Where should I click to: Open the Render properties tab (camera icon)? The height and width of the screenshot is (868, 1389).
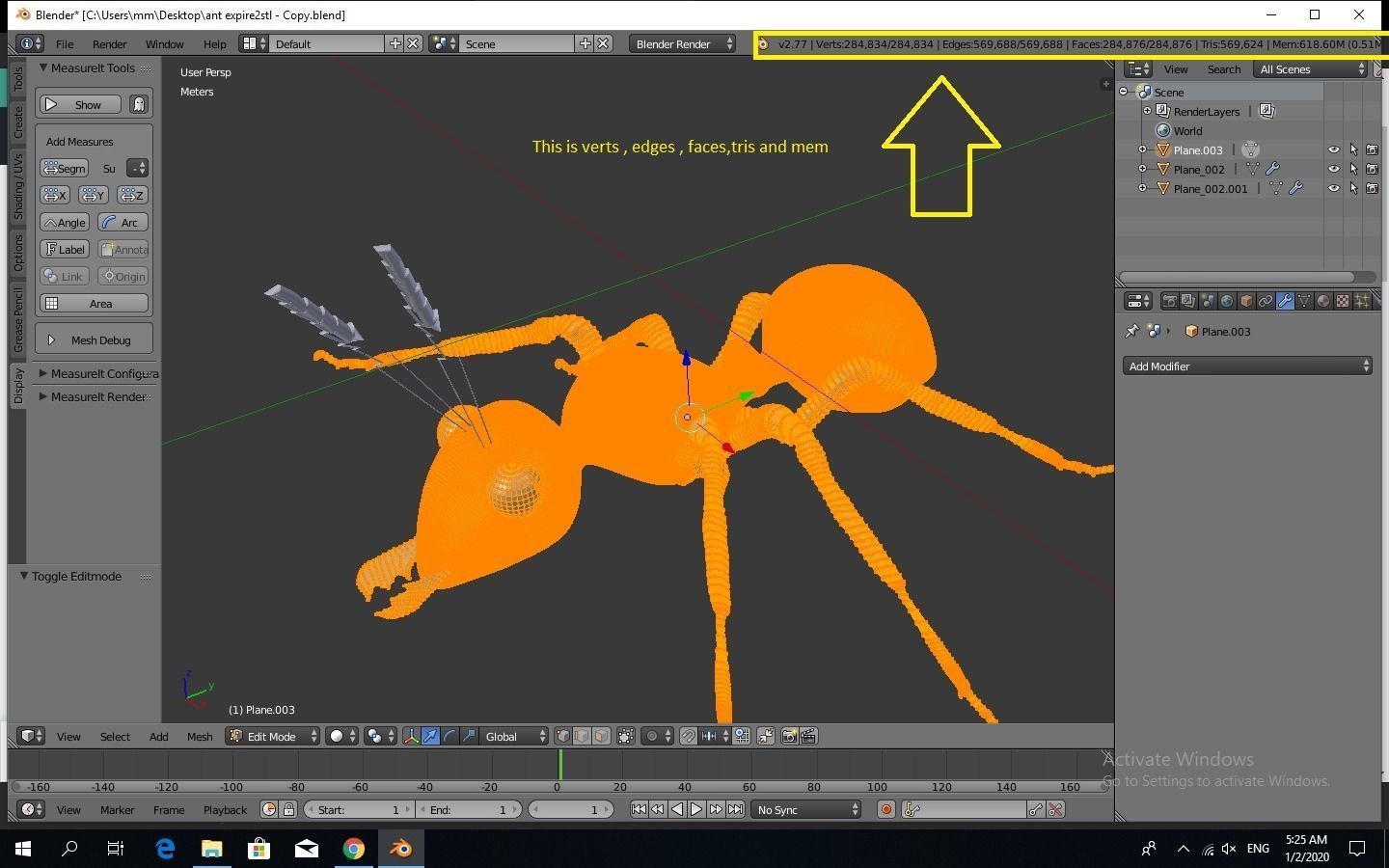1170,300
